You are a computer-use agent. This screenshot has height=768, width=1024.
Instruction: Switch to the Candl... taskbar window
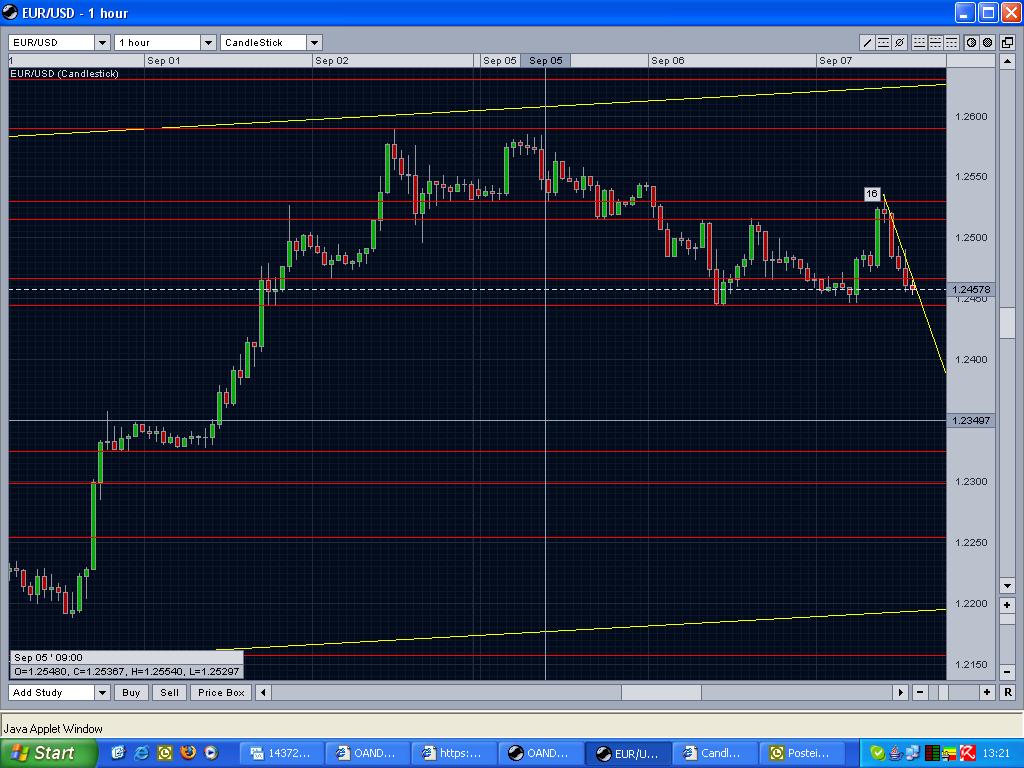[x=714, y=753]
